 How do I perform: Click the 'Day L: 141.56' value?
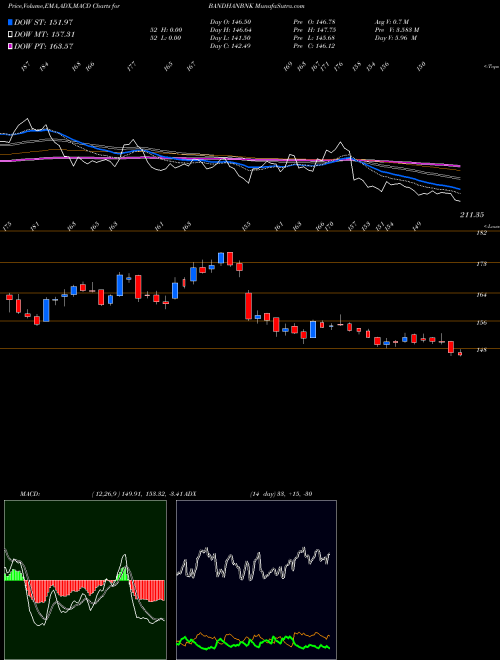coord(230,38)
